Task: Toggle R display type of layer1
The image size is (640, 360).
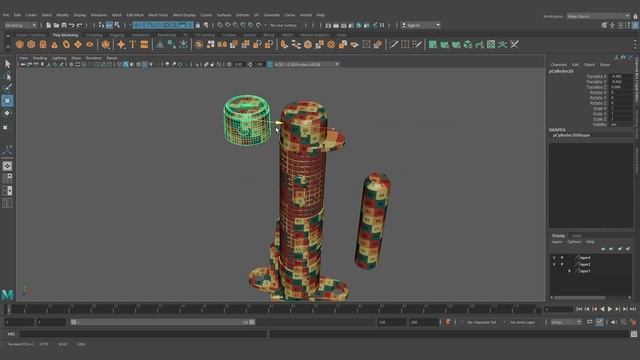Action: (x=570, y=271)
